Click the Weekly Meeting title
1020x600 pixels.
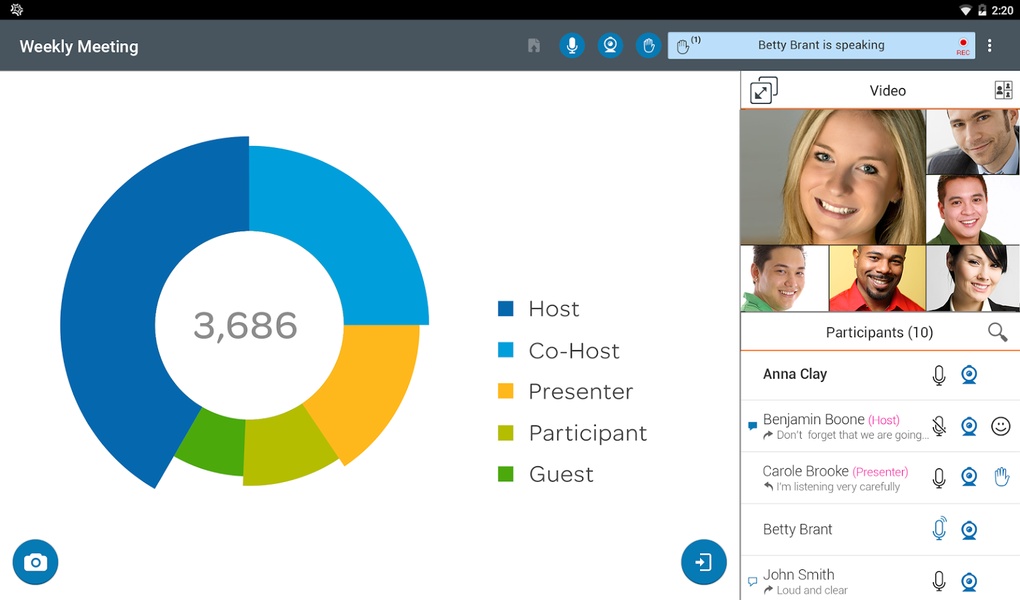pos(79,46)
